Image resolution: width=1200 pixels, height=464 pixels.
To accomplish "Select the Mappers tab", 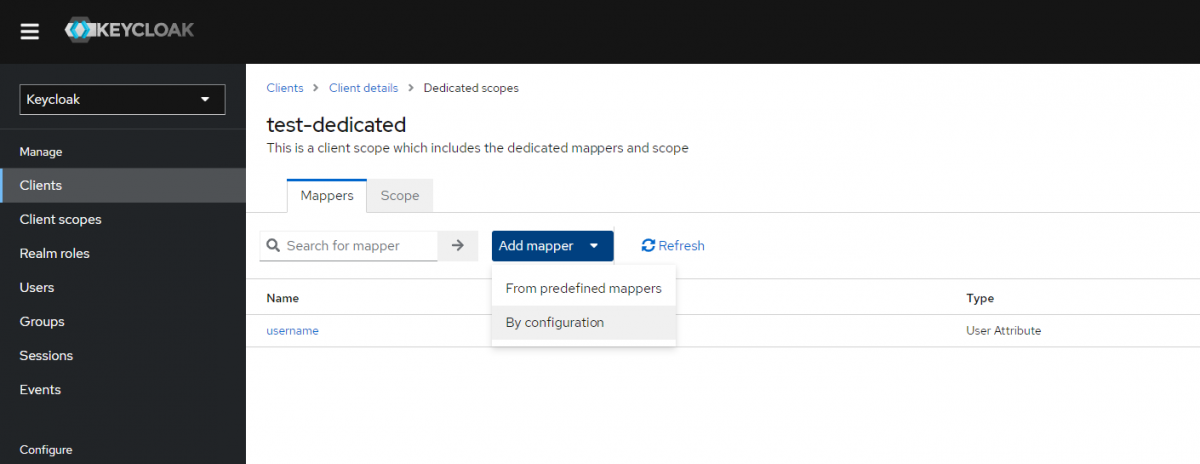I will tap(327, 196).
